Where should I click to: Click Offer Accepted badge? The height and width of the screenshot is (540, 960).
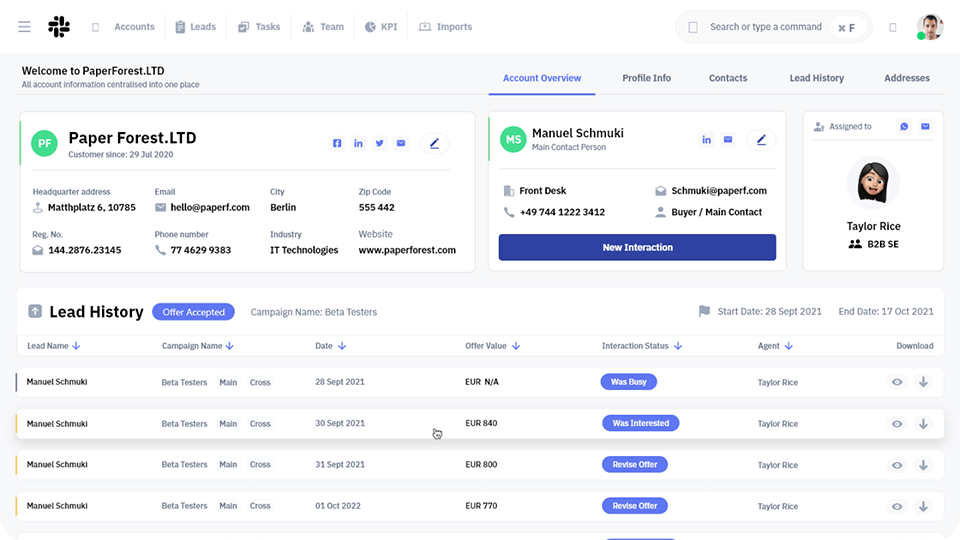point(193,312)
